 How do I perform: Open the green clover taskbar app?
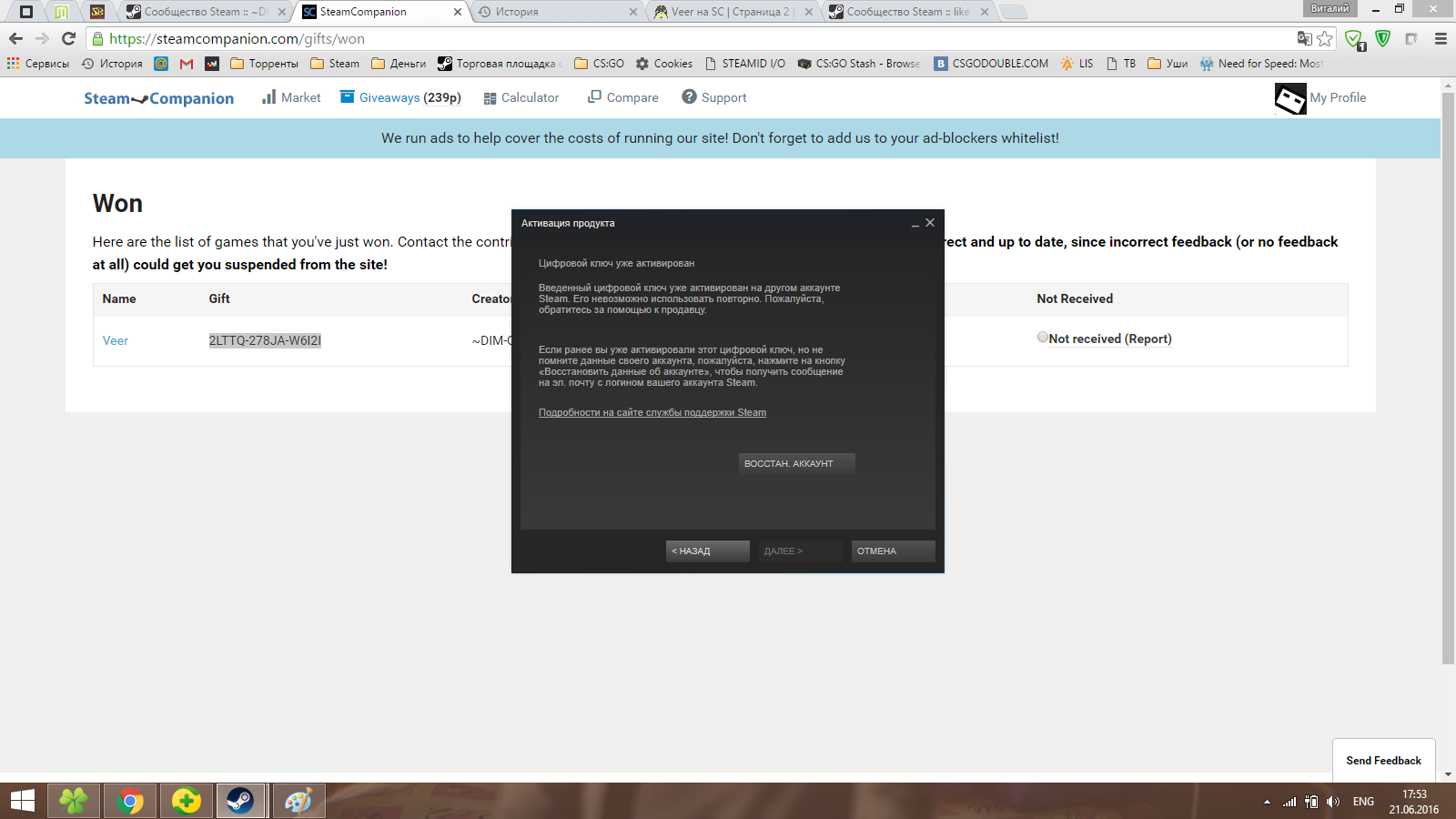[74, 801]
